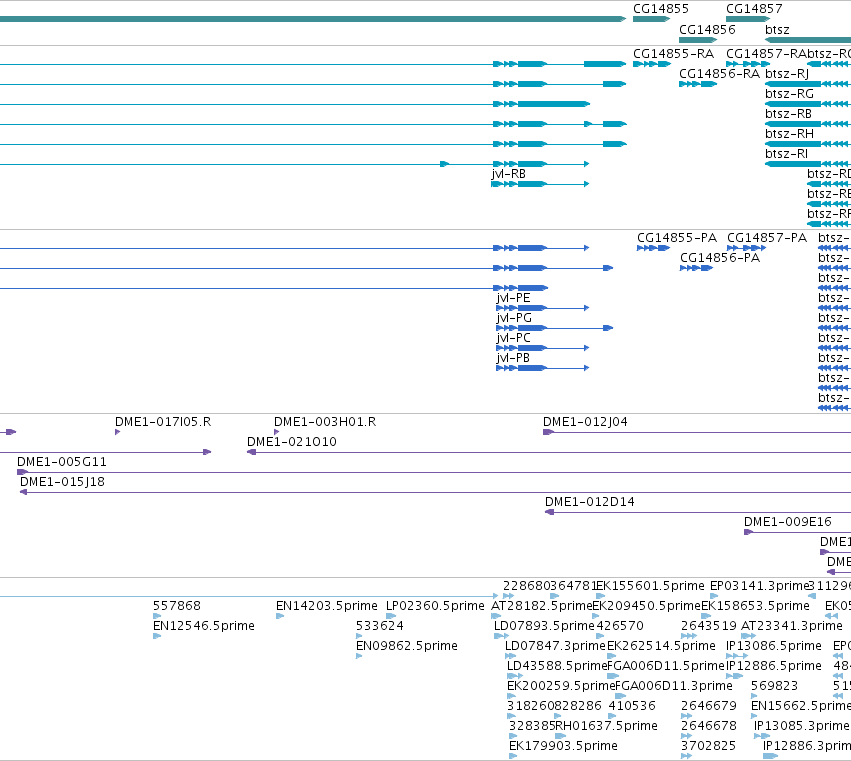
Task: Click EST 533624
Action: (x=379, y=626)
